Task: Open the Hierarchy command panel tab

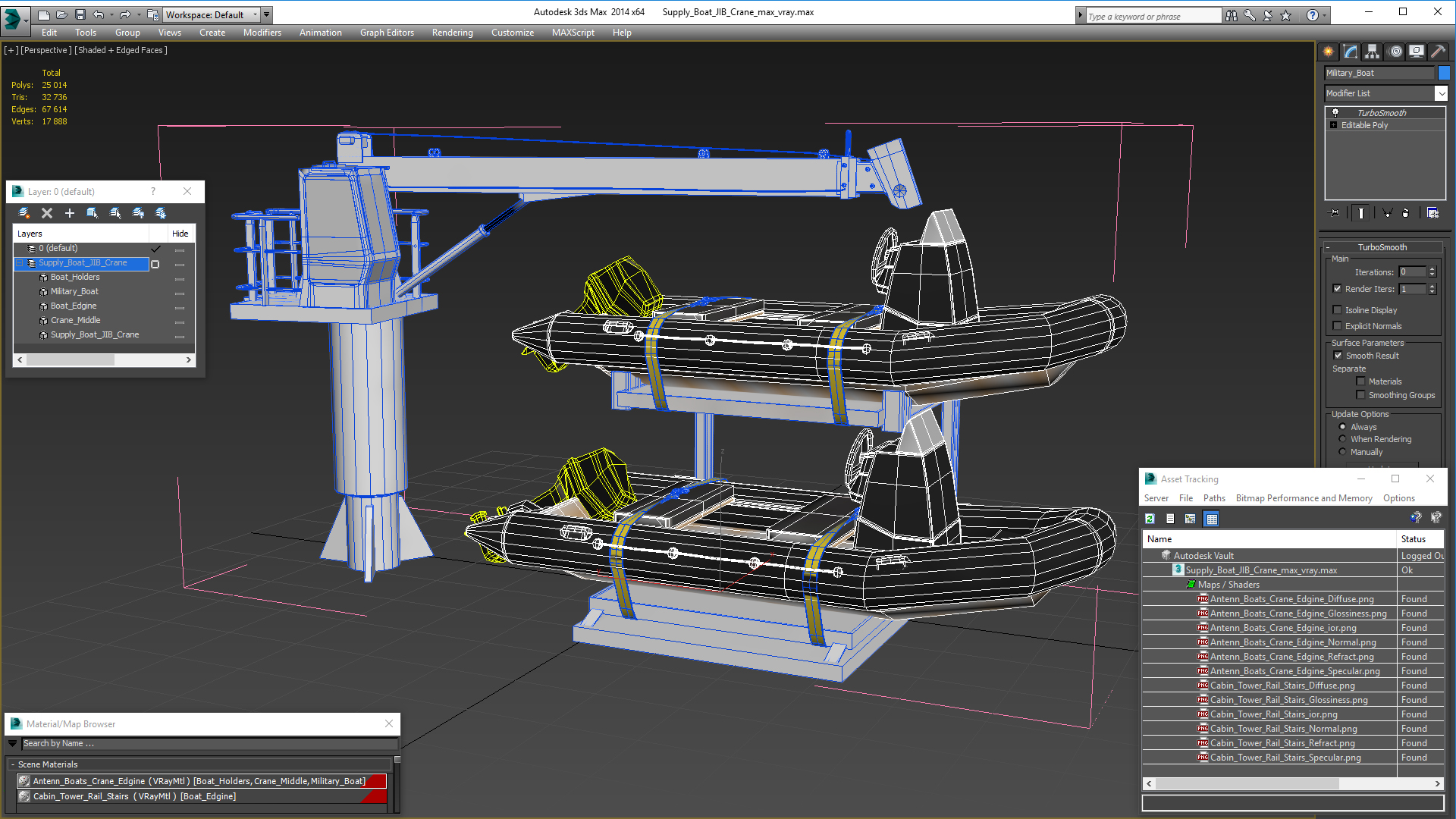Action: tap(1373, 52)
